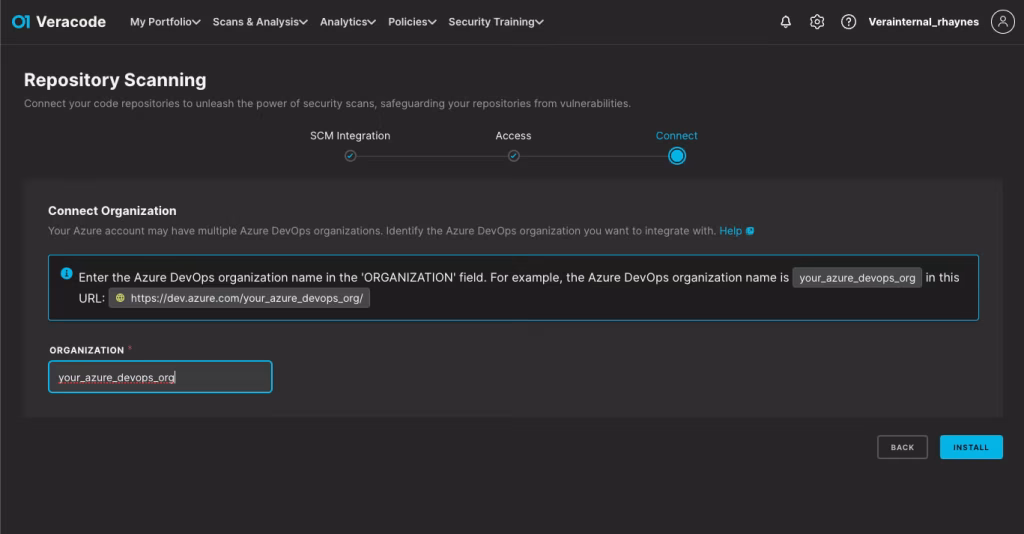Click the Access step checkmark

pos(513,156)
